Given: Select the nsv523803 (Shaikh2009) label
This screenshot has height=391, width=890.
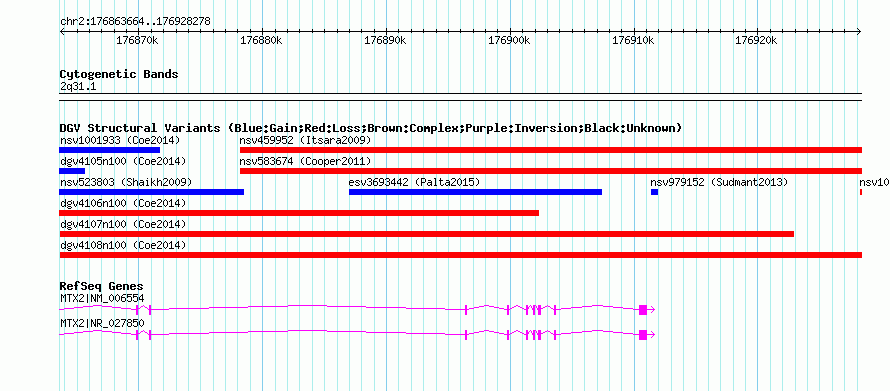Looking at the screenshot, I should [x=126, y=182].
